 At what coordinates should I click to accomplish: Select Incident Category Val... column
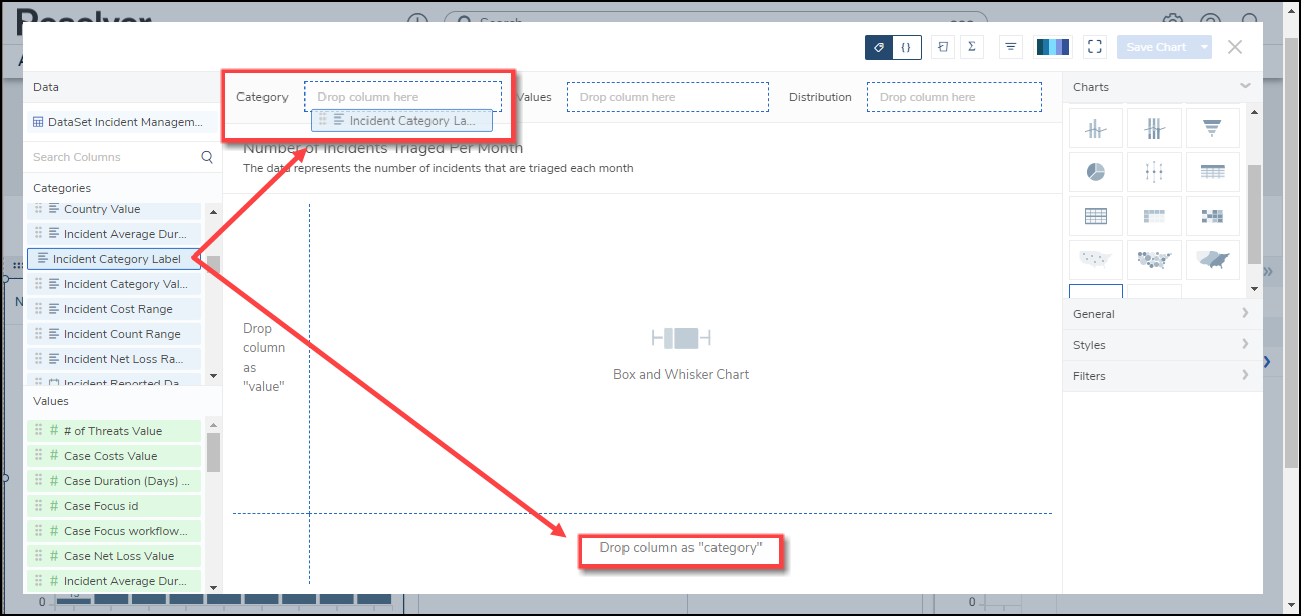(114, 284)
